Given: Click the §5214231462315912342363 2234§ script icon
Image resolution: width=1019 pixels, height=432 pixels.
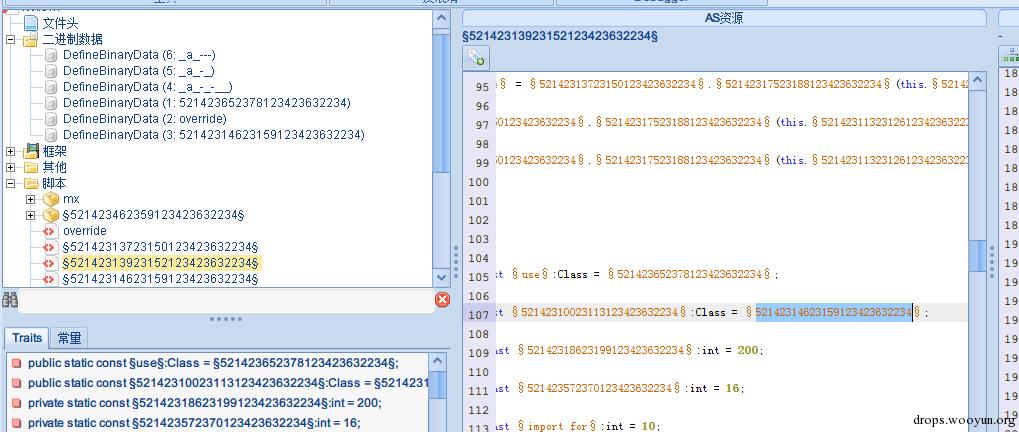Looking at the screenshot, I should tap(49, 279).
